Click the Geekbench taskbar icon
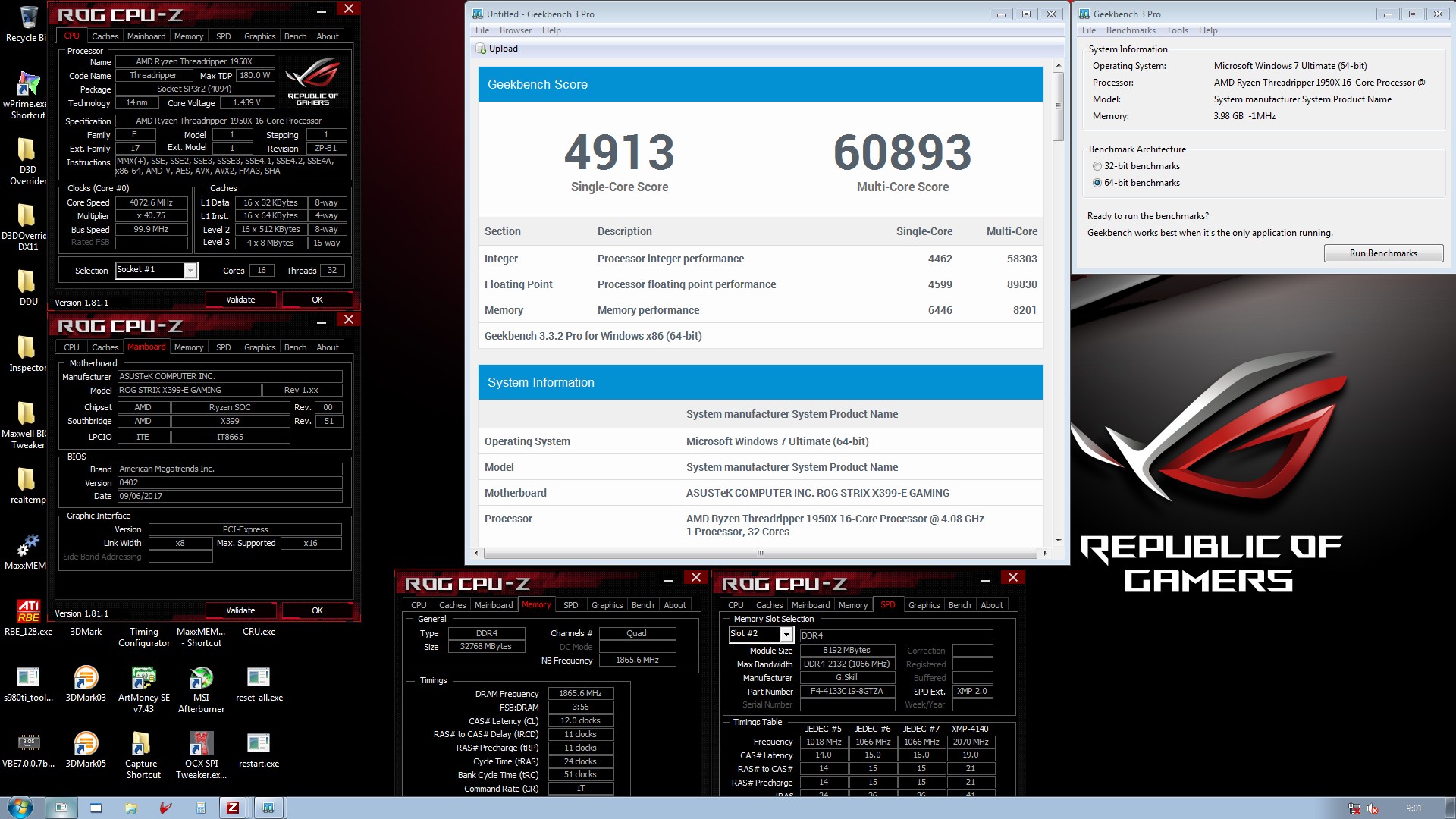 pos(268,808)
